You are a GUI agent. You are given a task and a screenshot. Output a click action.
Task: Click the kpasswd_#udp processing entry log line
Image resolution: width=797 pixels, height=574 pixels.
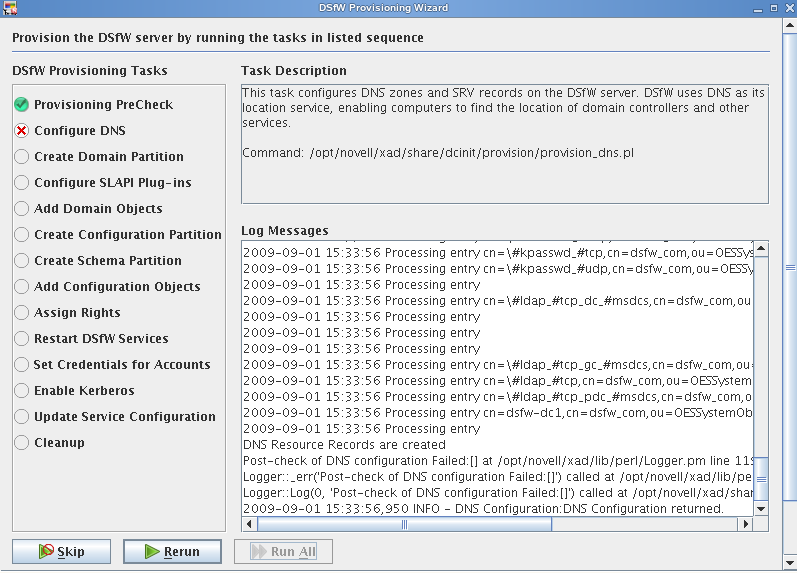point(498,269)
